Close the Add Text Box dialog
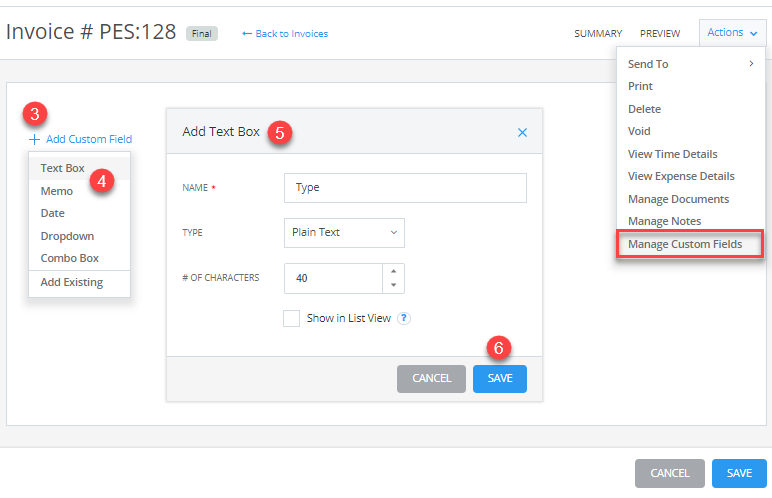This screenshot has width=772, height=498. pos(522,133)
